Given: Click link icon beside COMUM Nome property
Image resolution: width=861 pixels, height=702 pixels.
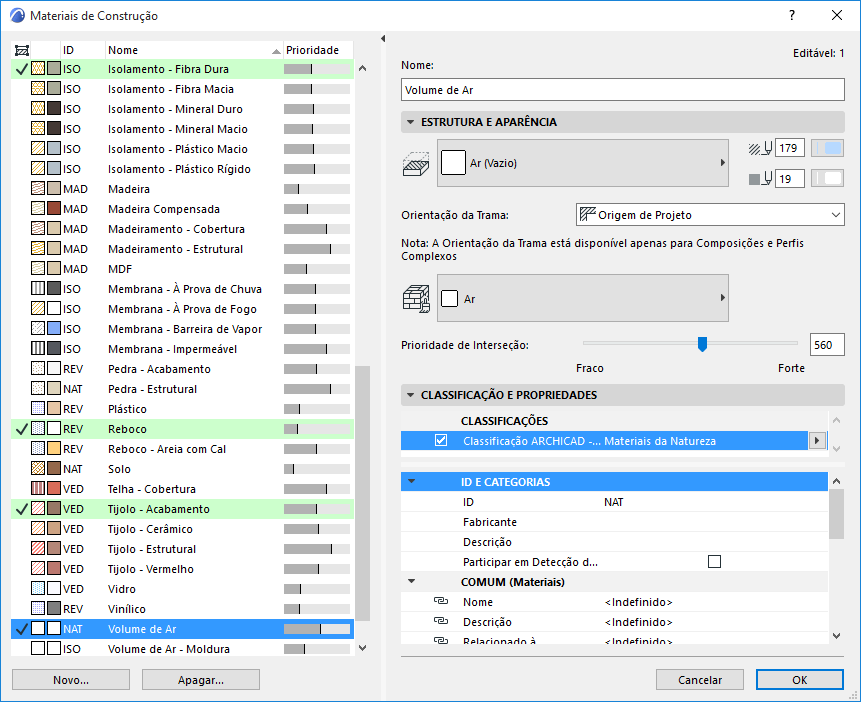Looking at the screenshot, I should point(441,601).
